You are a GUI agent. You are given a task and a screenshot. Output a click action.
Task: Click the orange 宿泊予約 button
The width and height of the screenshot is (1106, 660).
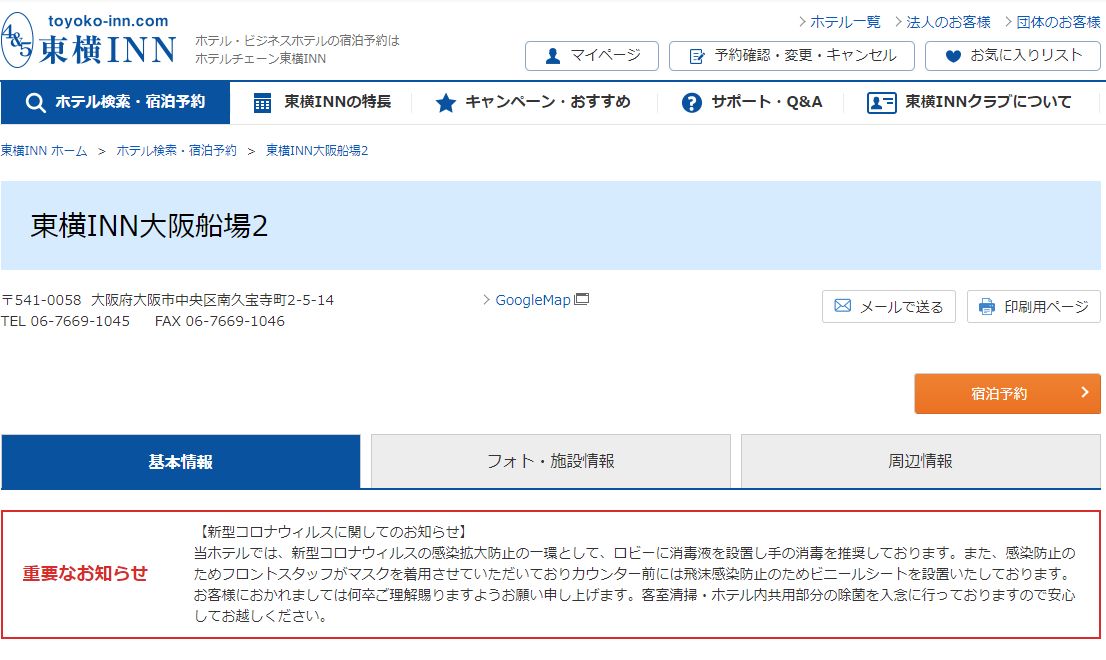[1007, 393]
